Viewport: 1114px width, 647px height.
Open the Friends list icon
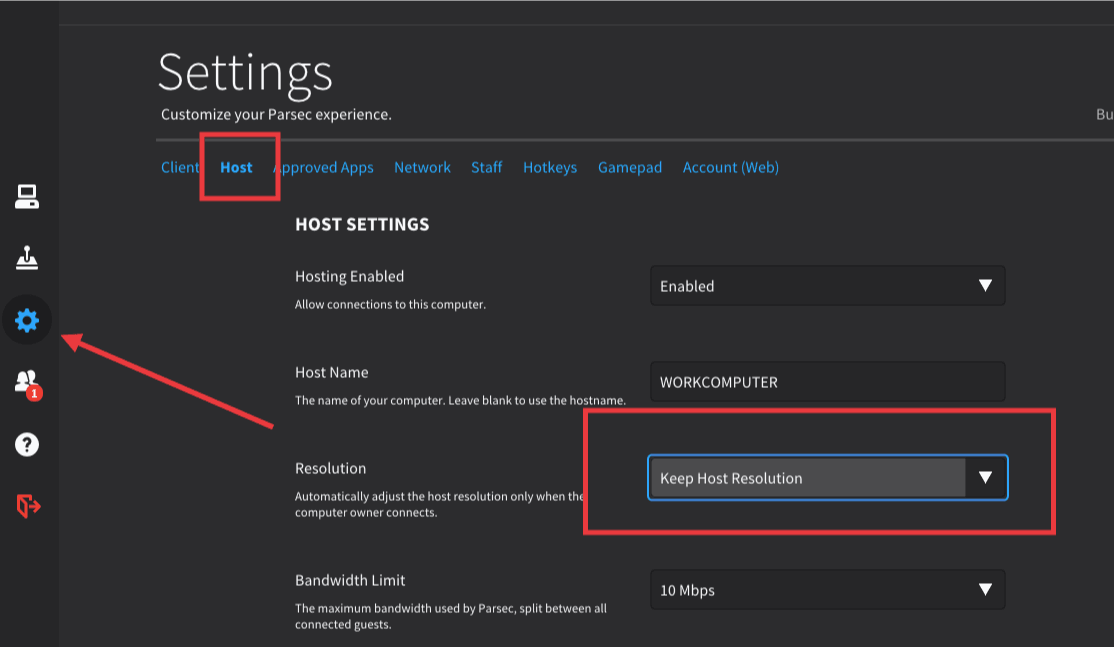tap(27, 382)
